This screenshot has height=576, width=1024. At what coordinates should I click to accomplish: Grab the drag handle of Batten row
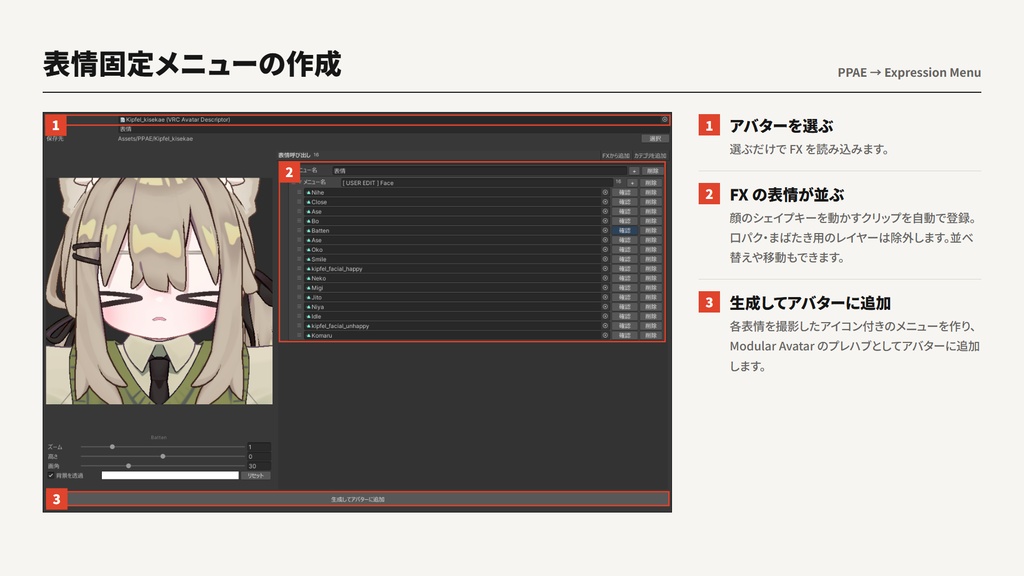pyautogui.click(x=299, y=231)
